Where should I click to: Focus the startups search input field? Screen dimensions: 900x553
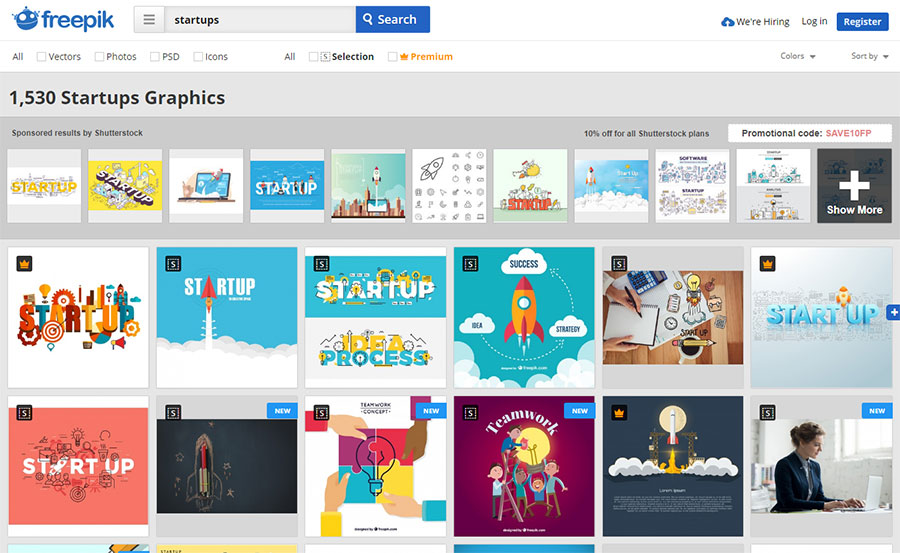(260, 20)
